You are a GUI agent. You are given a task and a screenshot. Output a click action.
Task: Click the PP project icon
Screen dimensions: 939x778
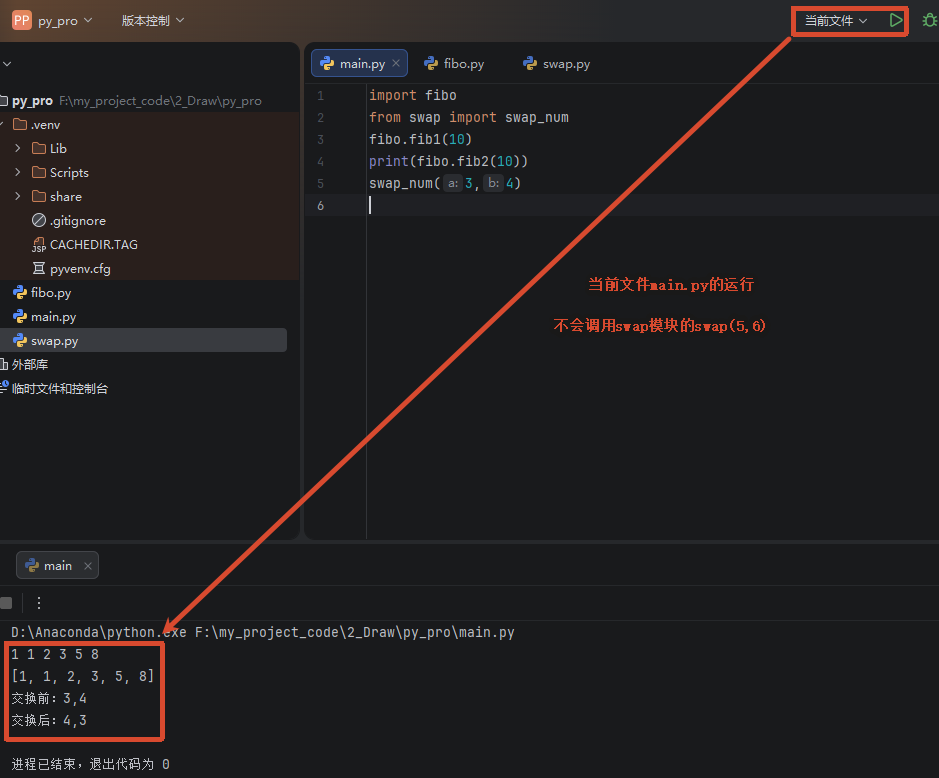pyautogui.click(x=22, y=20)
